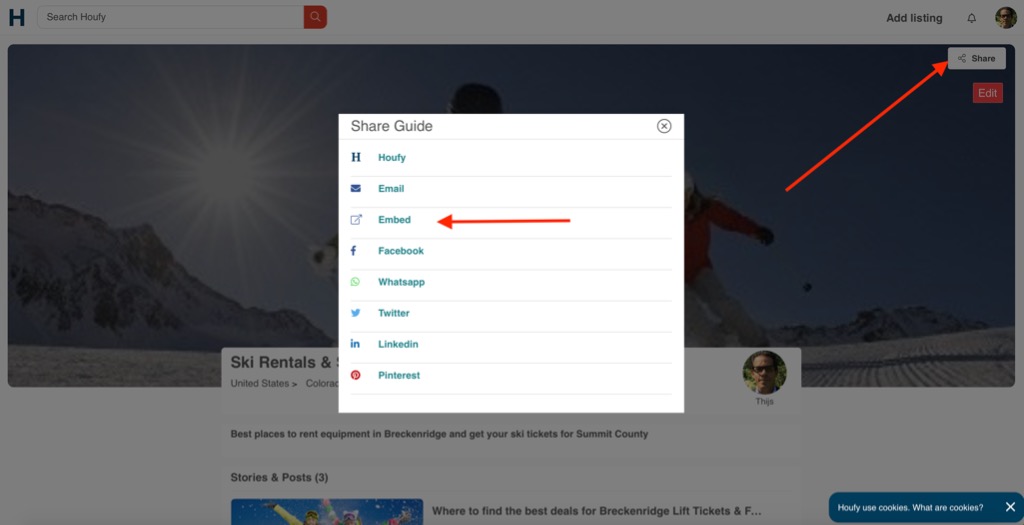Click the Houfy icon in Share Guide

356,157
